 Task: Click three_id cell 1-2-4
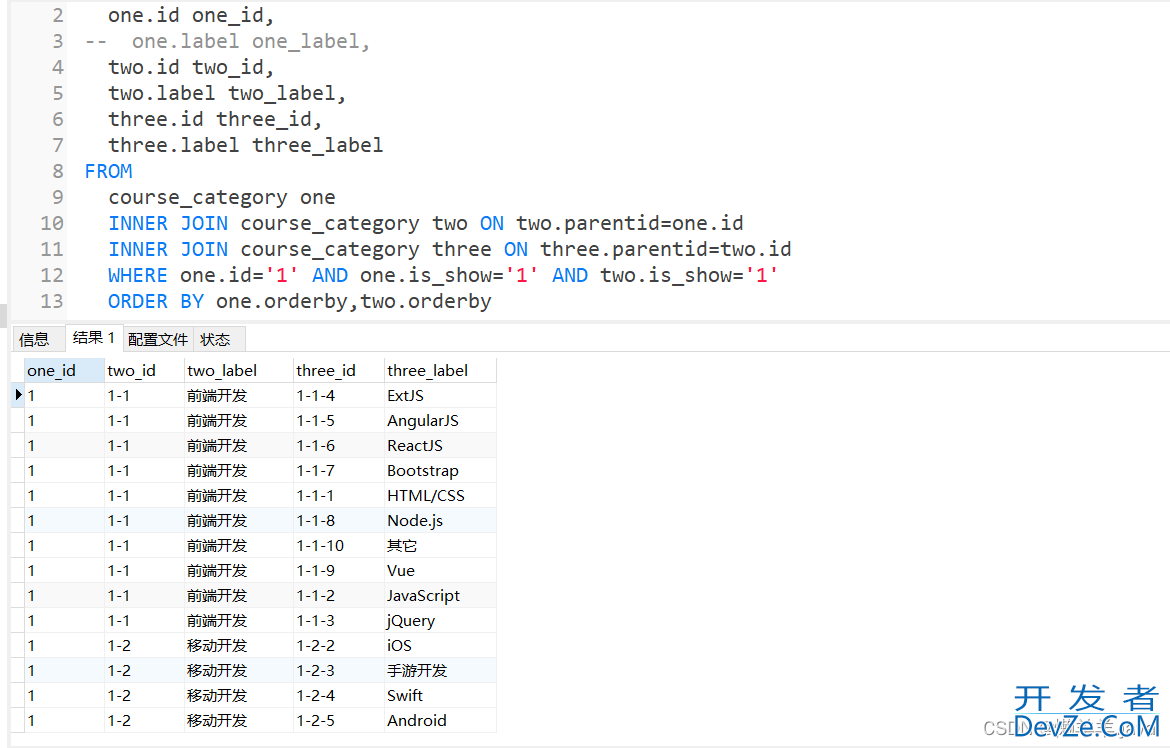(x=339, y=696)
